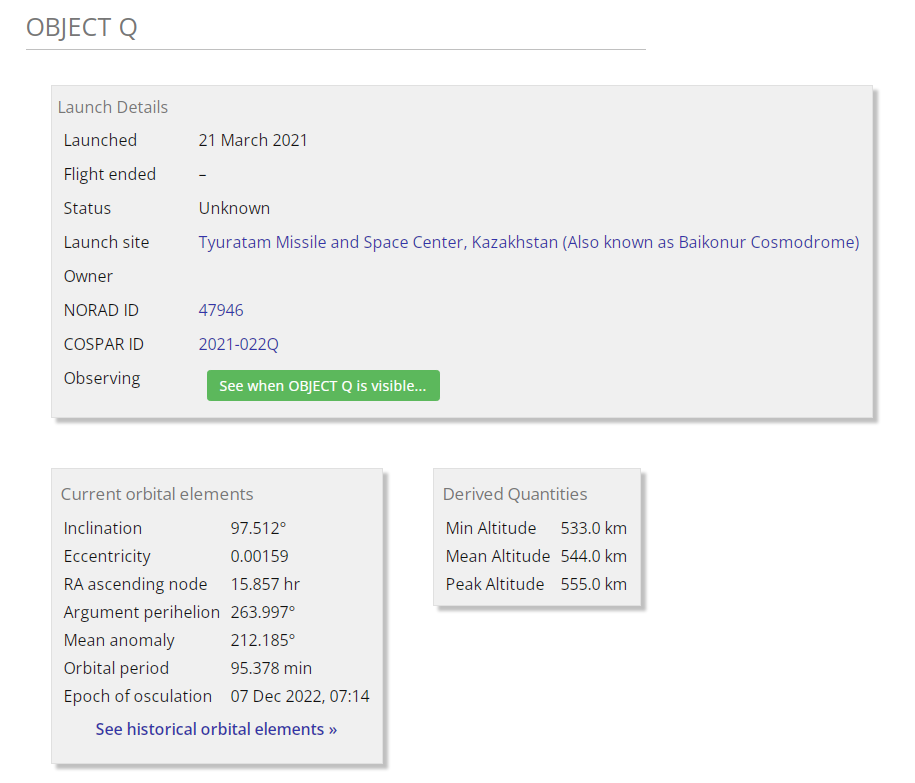Click the 'Epoch of osculation' label

[138, 696]
